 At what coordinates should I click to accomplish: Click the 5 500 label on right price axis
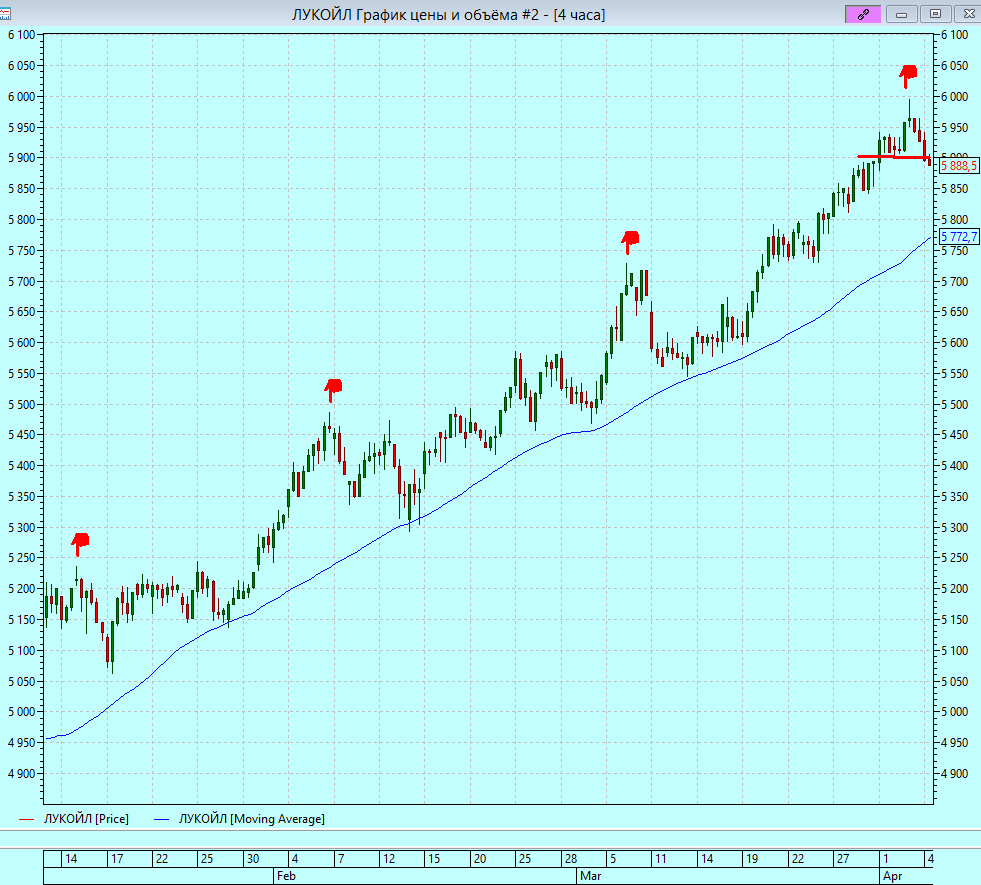(x=954, y=405)
